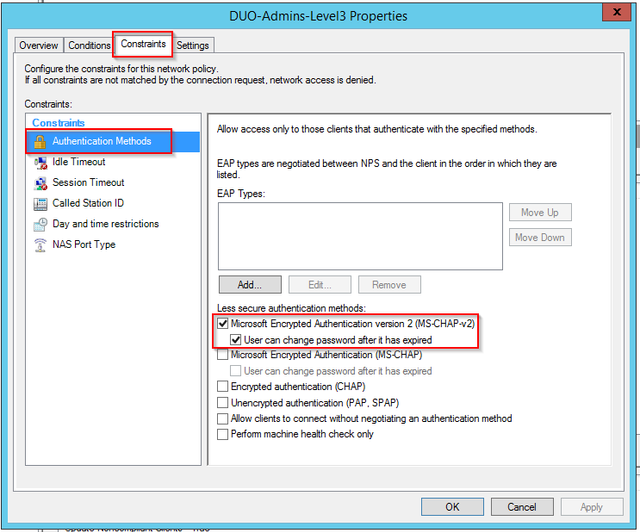Click the Authentication Methods lock icon
Image resolution: width=640 pixels, height=532 pixels.
40,142
